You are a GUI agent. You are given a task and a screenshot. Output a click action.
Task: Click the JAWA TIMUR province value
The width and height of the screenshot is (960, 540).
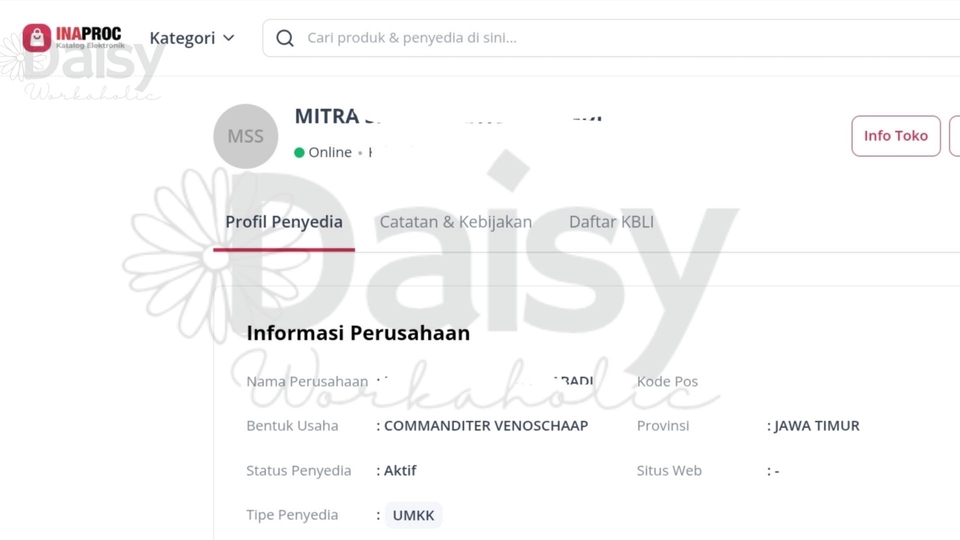coord(817,426)
